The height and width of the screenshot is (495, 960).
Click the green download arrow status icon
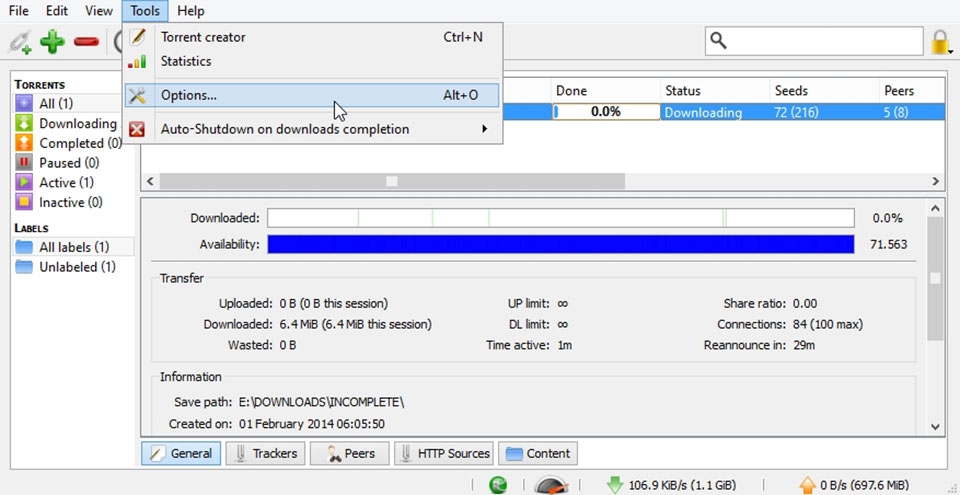tap(614, 485)
